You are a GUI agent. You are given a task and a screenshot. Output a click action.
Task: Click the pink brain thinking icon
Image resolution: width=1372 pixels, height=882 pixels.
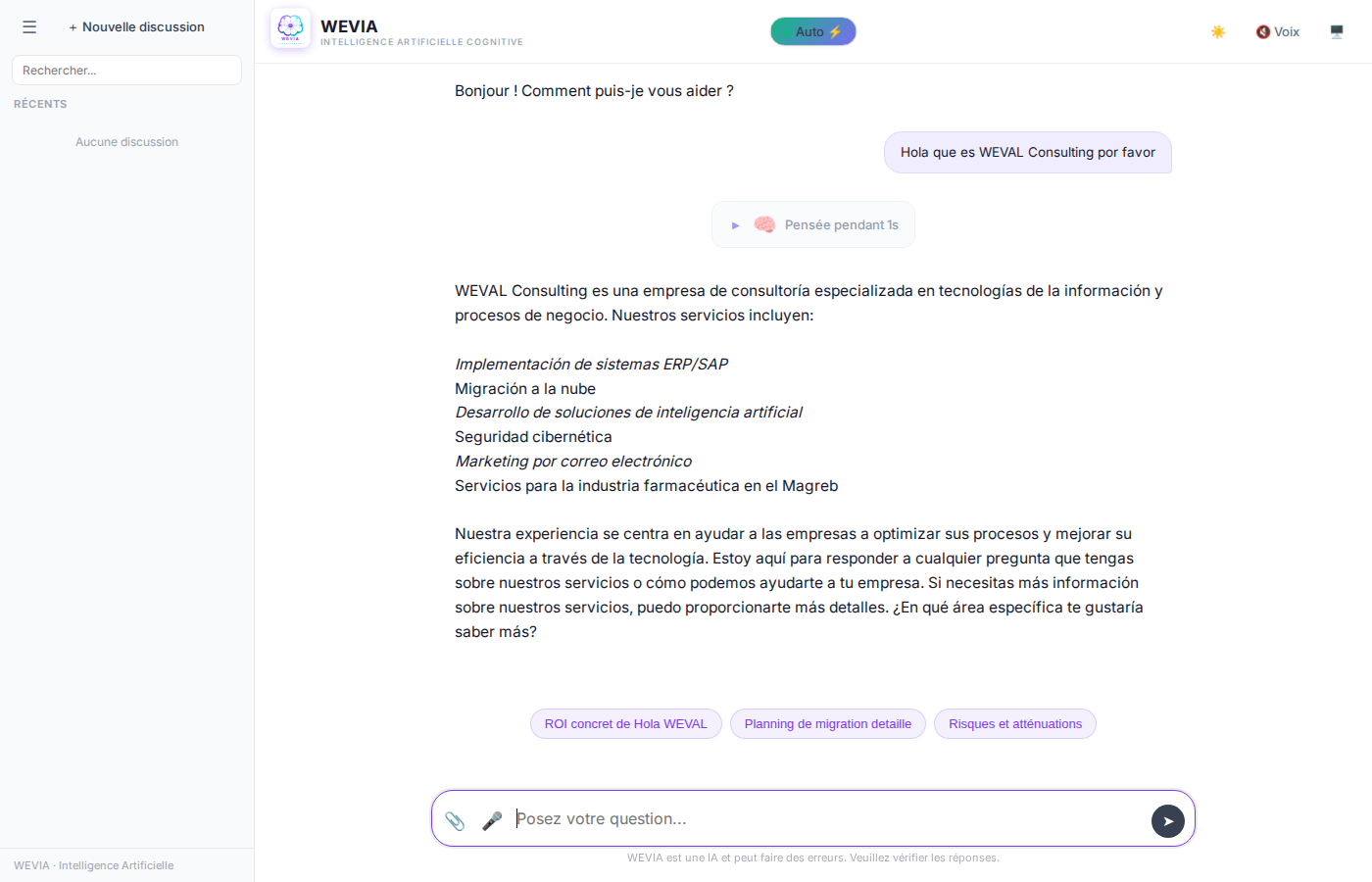(764, 224)
